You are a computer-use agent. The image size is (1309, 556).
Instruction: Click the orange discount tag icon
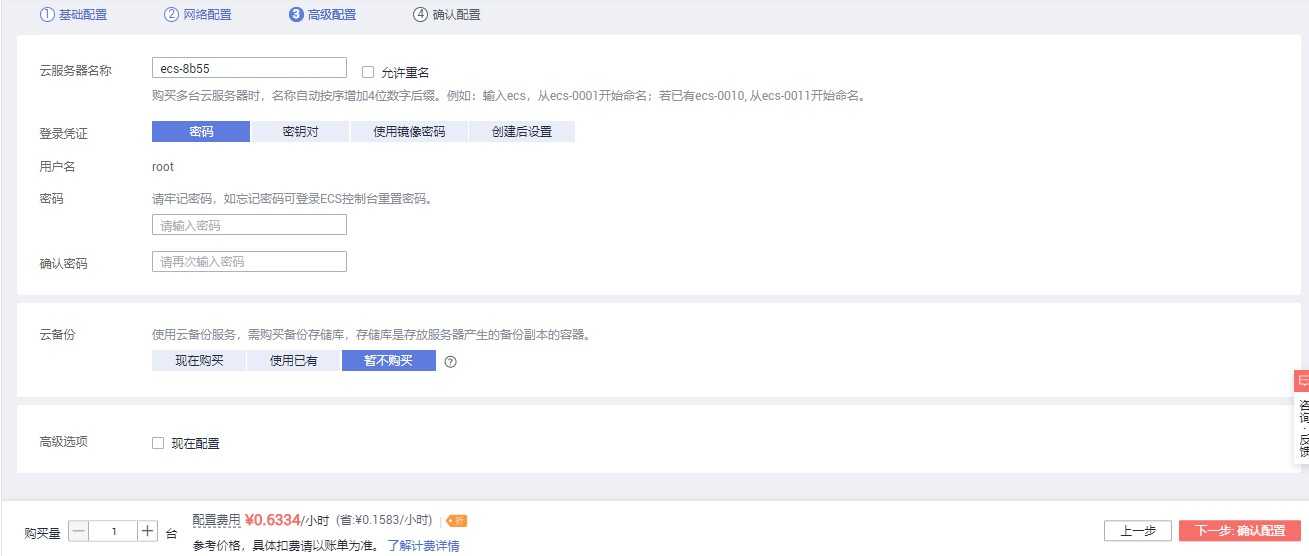click(x=457, y=521)
